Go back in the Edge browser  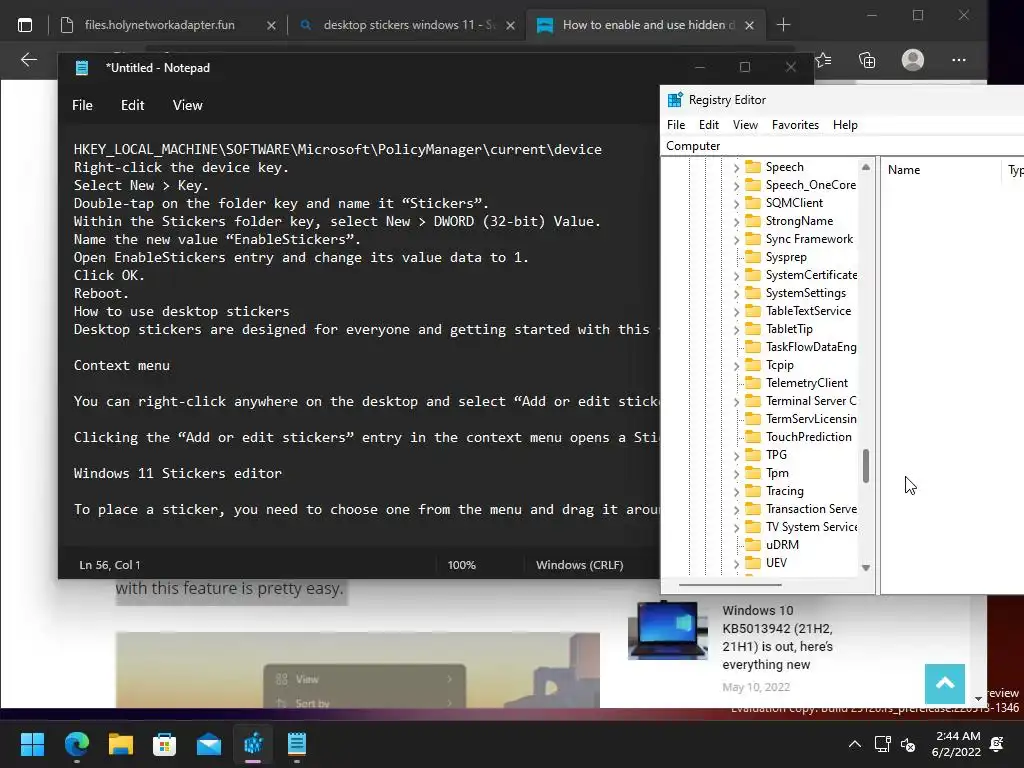click(29, 60)
